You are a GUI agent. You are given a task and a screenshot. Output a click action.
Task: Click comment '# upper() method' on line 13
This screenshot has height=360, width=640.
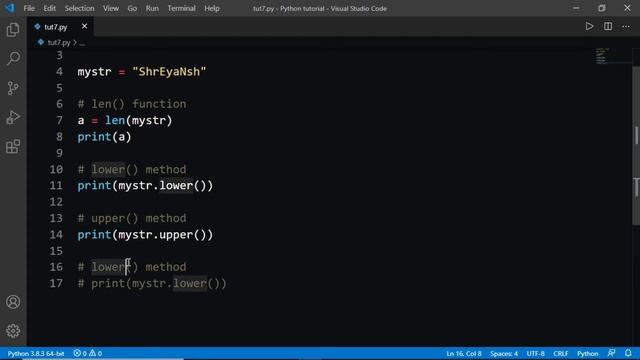click(132, 218)
